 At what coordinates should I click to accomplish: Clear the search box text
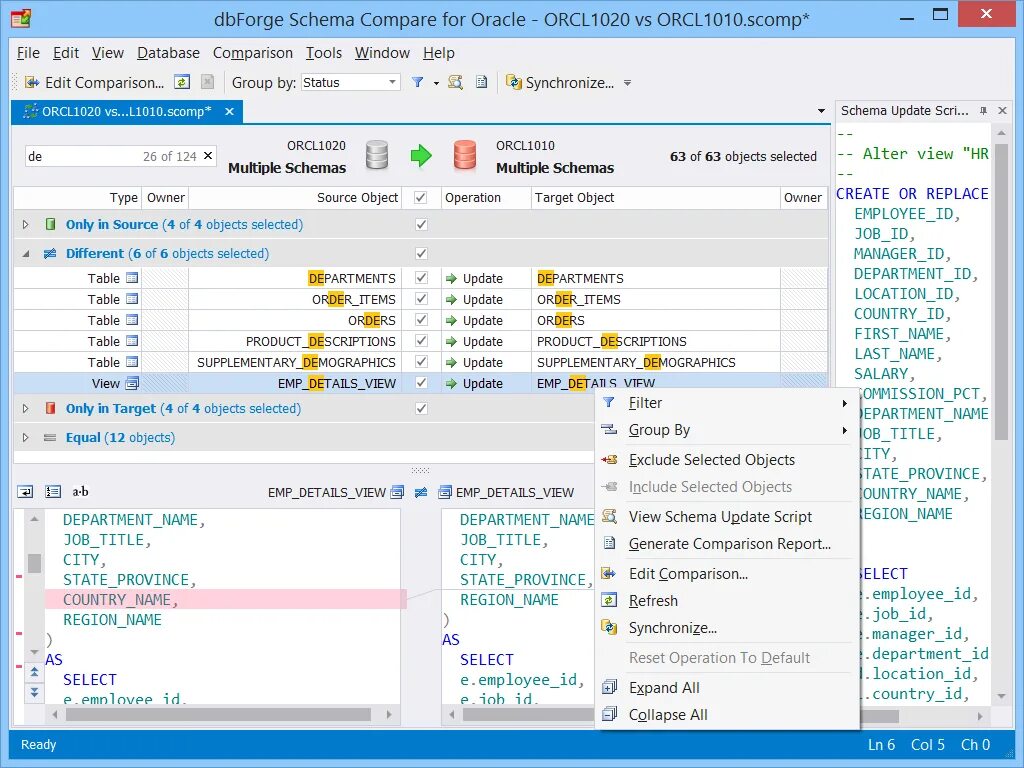click(208, 155)
